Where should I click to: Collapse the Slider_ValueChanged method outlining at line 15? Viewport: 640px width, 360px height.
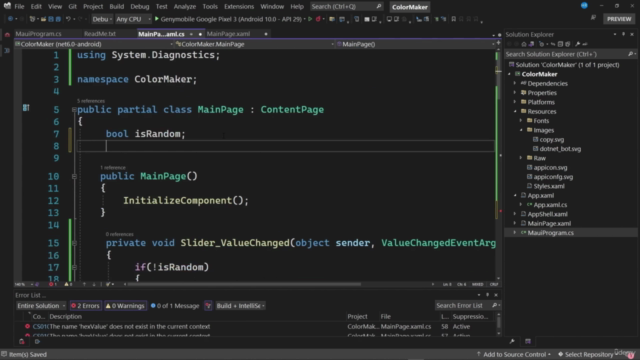(x=74, y=243)
